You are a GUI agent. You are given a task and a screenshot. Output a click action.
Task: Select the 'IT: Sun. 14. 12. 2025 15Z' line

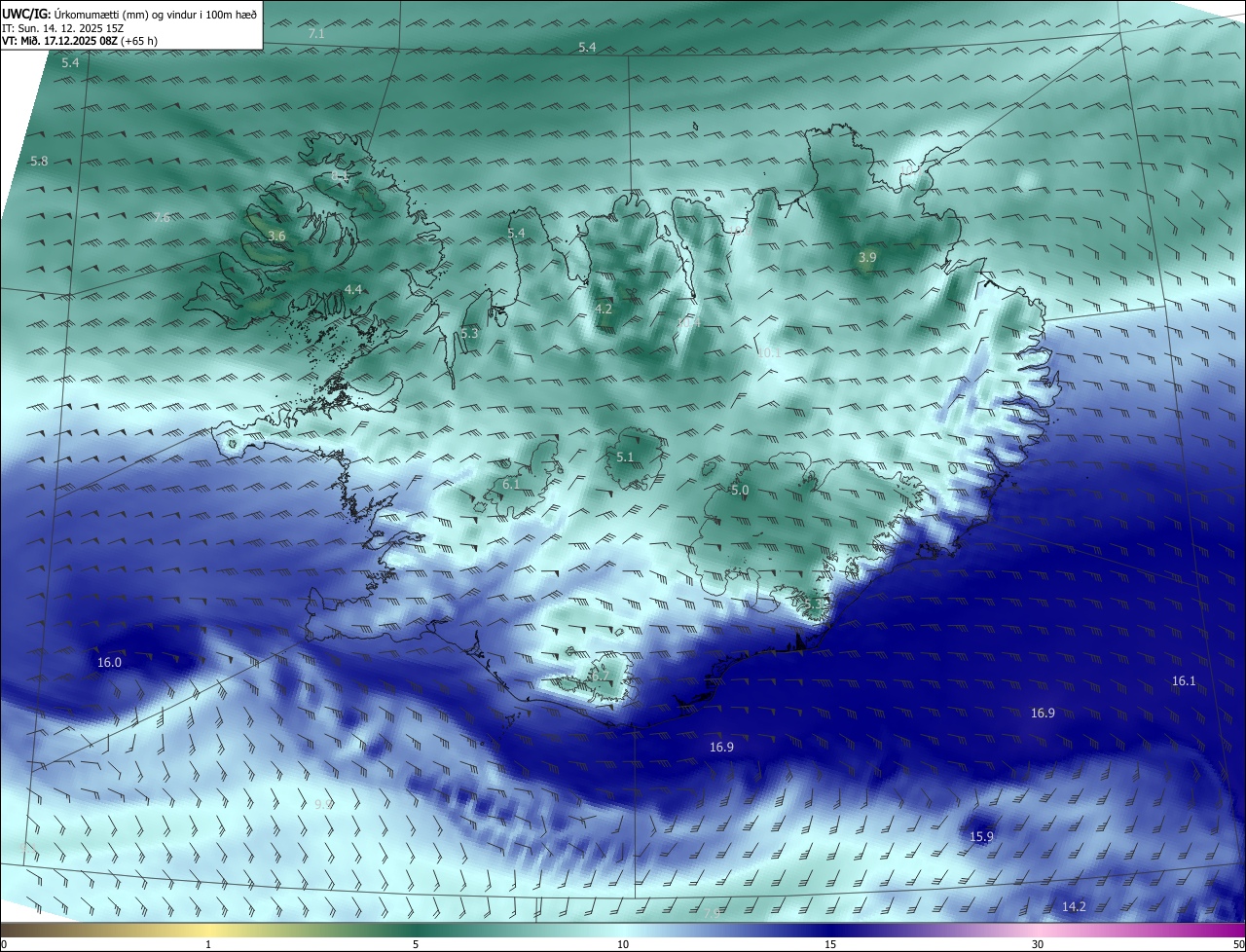click(63, 28)
